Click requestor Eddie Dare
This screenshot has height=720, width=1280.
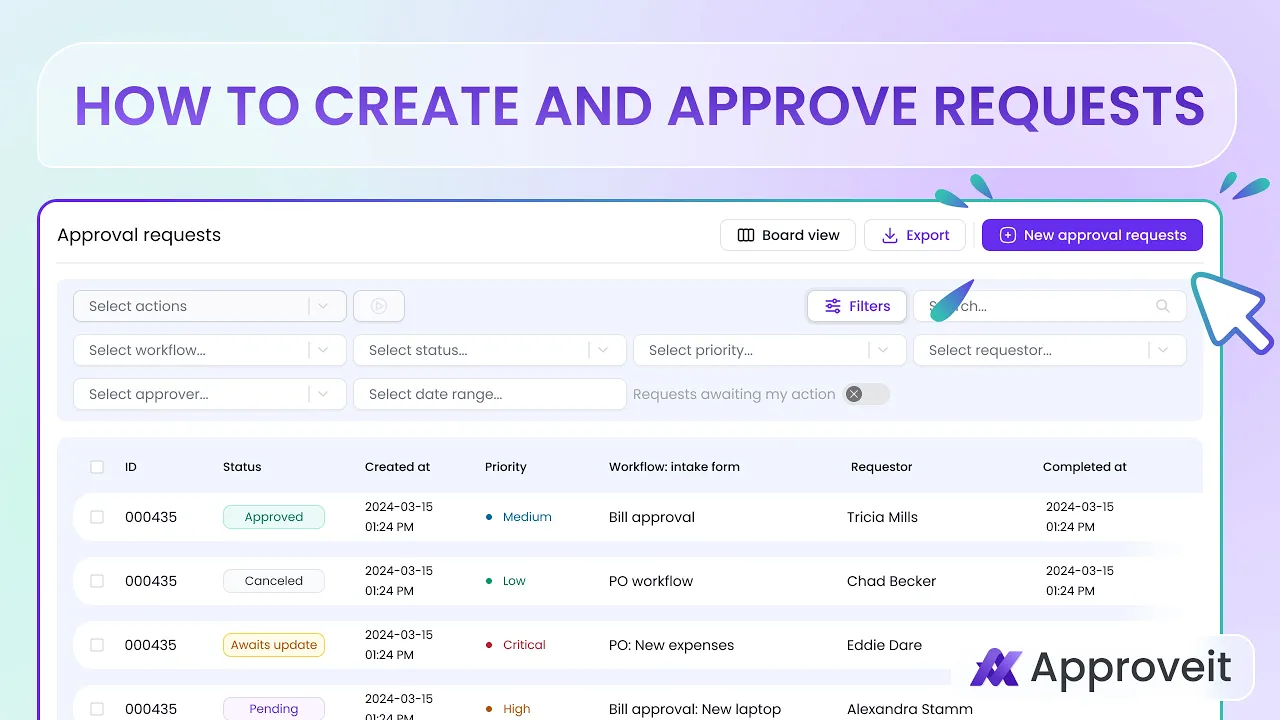pos(884,645)
